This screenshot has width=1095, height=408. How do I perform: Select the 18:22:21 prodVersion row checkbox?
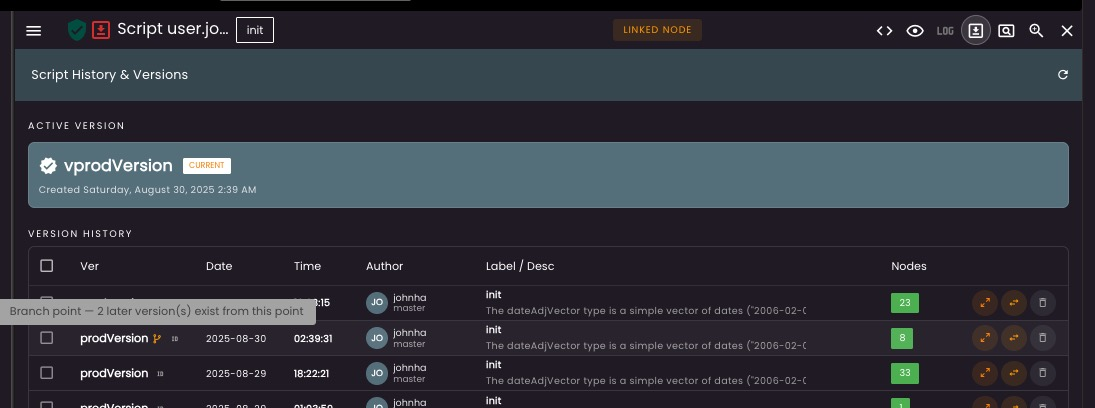click(x=47, y=373)
